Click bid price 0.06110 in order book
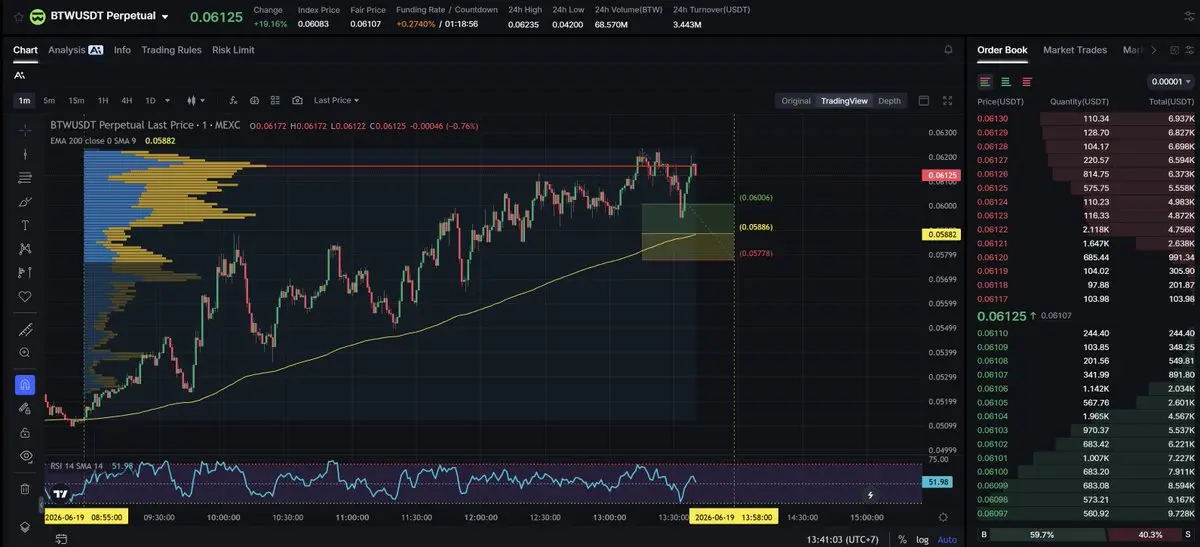 pyautogui.click(x=993, y=333)
